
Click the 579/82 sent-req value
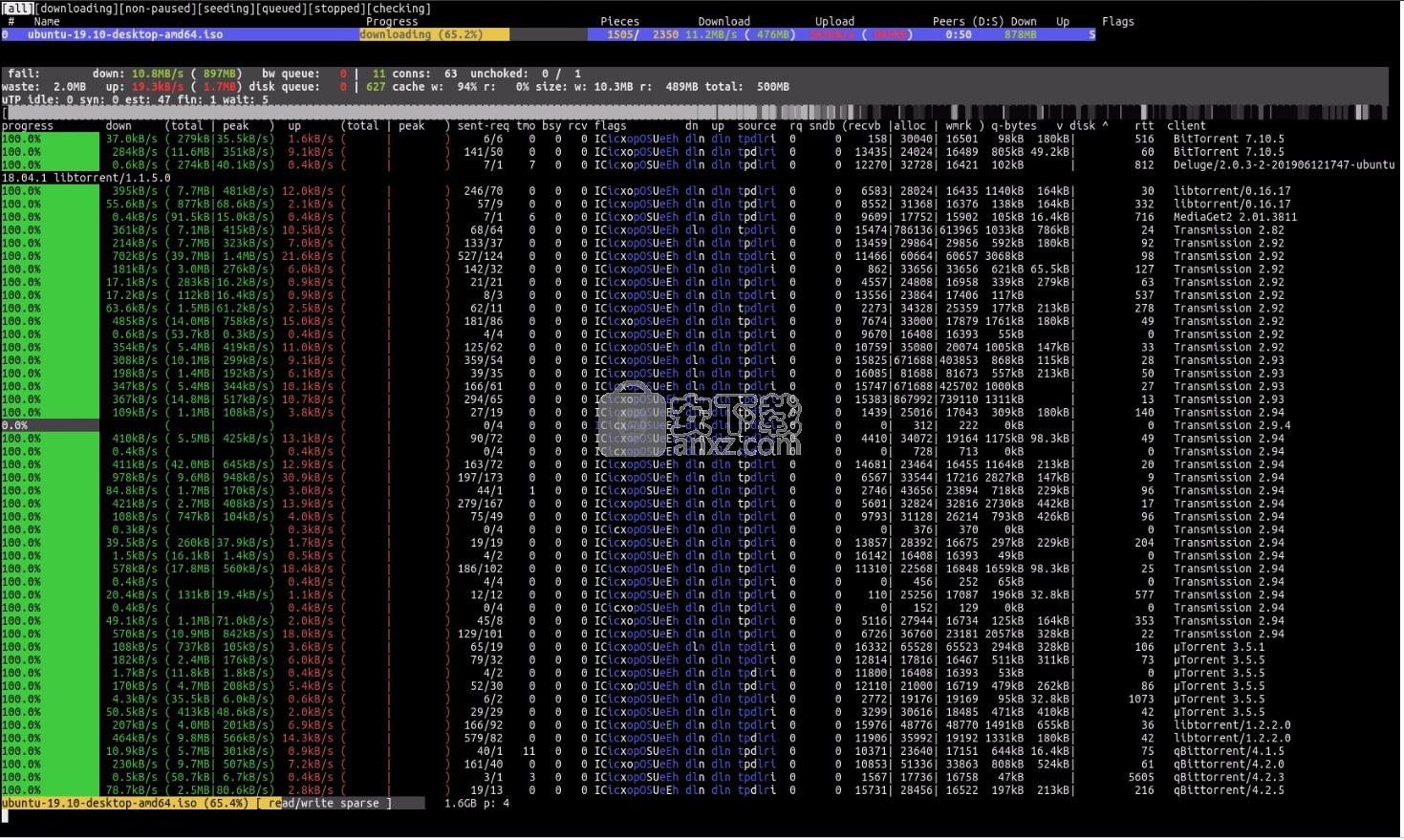pyautogui.click(x=483, y=738)
